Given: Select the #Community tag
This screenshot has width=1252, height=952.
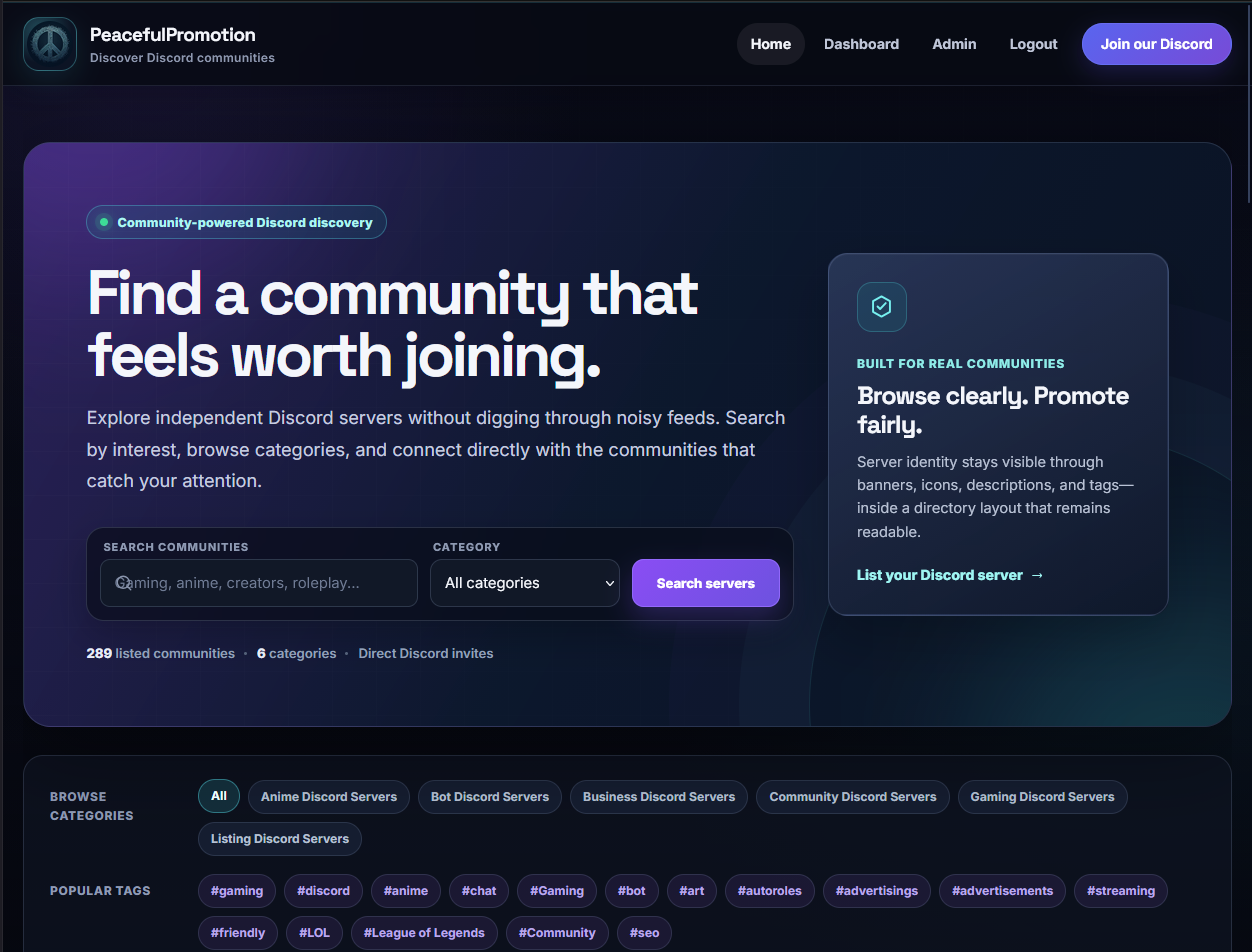Looking at the screenshot, I should 557,933.
